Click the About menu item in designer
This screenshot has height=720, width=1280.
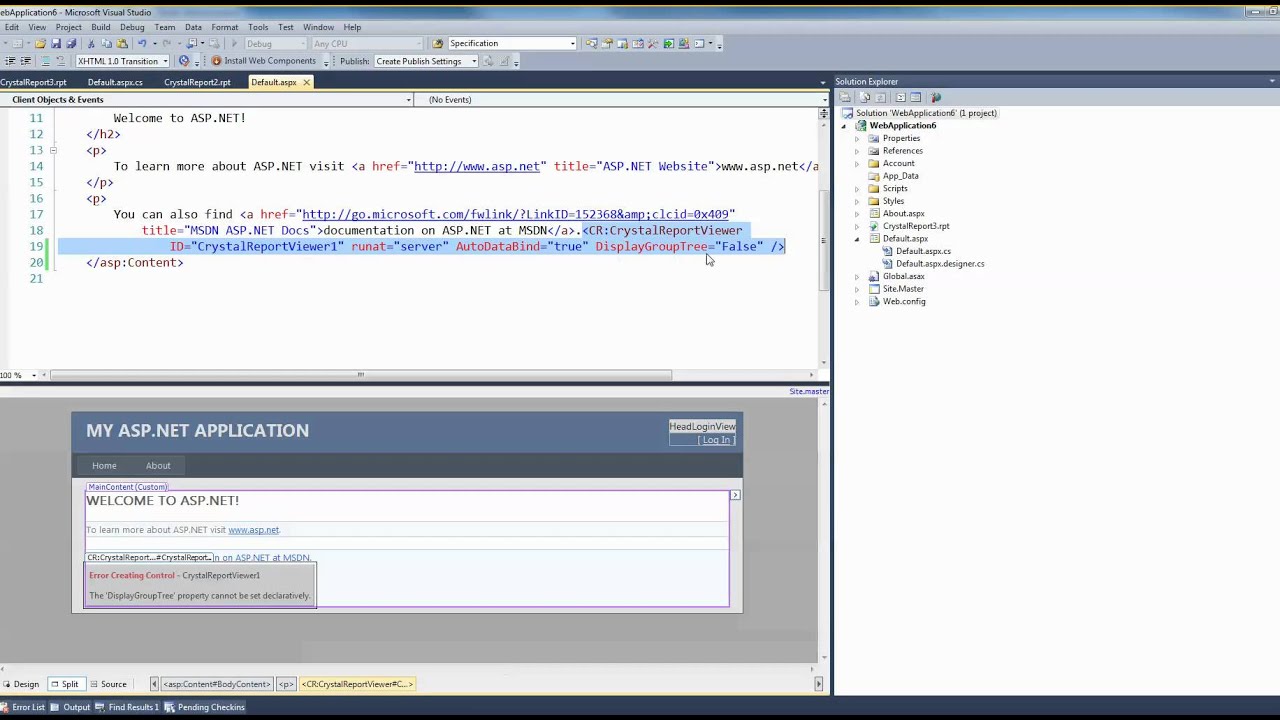158,466
